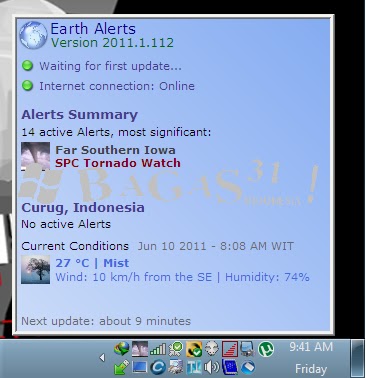Open the tornado thumbnail for Far Southern Iowa
The height and width of the screenshot is (378, 366).
36,156
